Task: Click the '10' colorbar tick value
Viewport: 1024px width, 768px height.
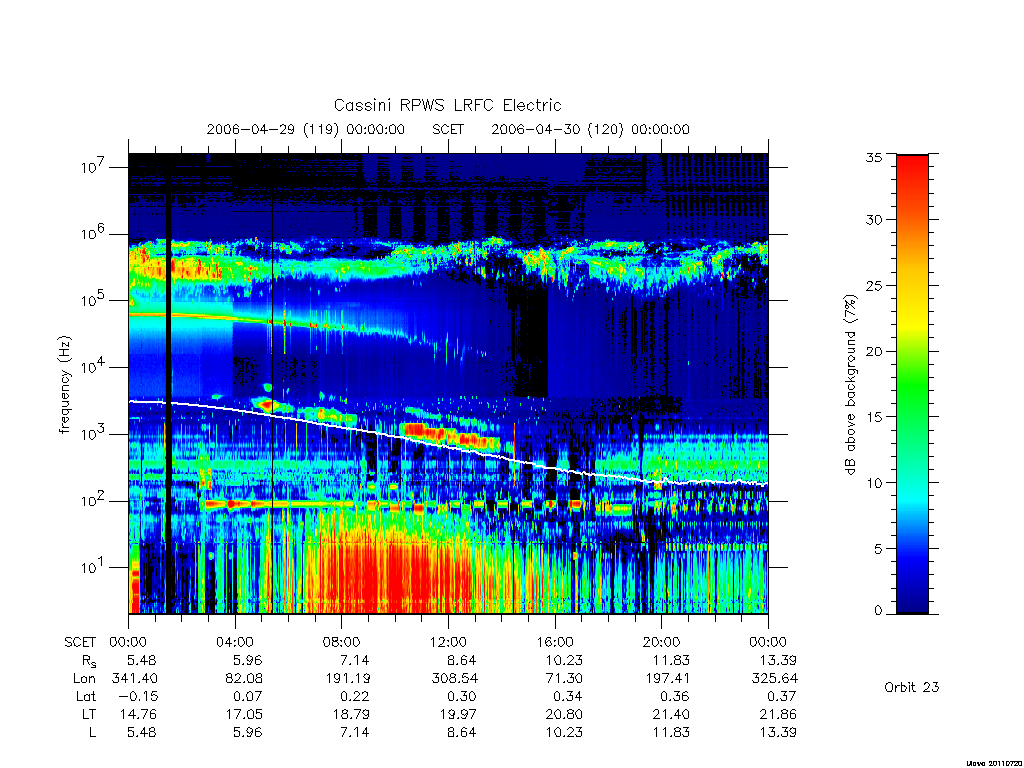Action: pyautogui.click(x=873, y=483)
